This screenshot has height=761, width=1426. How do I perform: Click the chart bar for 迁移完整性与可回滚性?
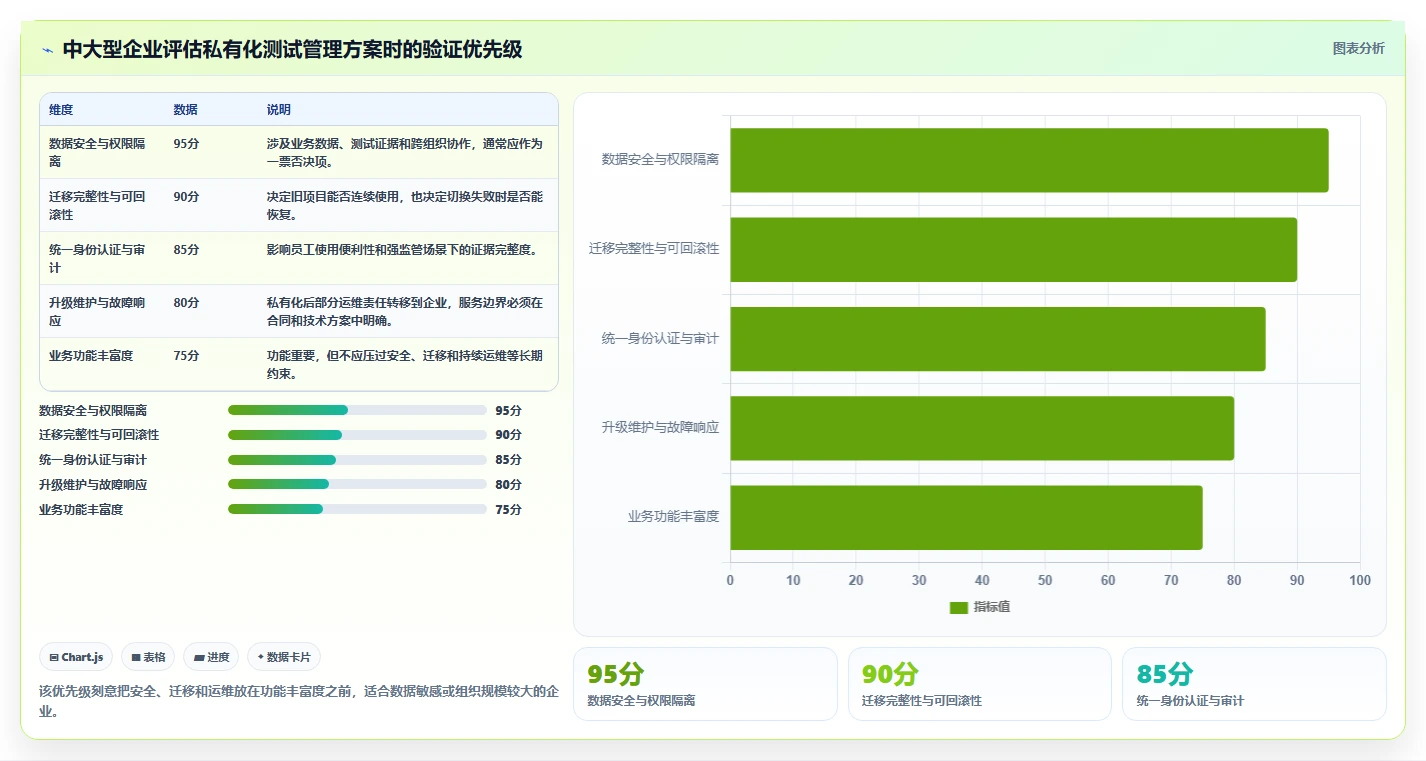click(x=1014, y=249)
